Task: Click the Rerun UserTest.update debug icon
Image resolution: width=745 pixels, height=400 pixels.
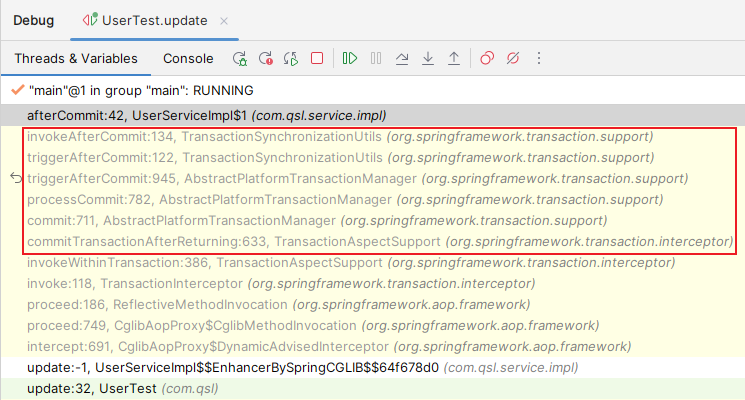Action: [x=240, y=58]
